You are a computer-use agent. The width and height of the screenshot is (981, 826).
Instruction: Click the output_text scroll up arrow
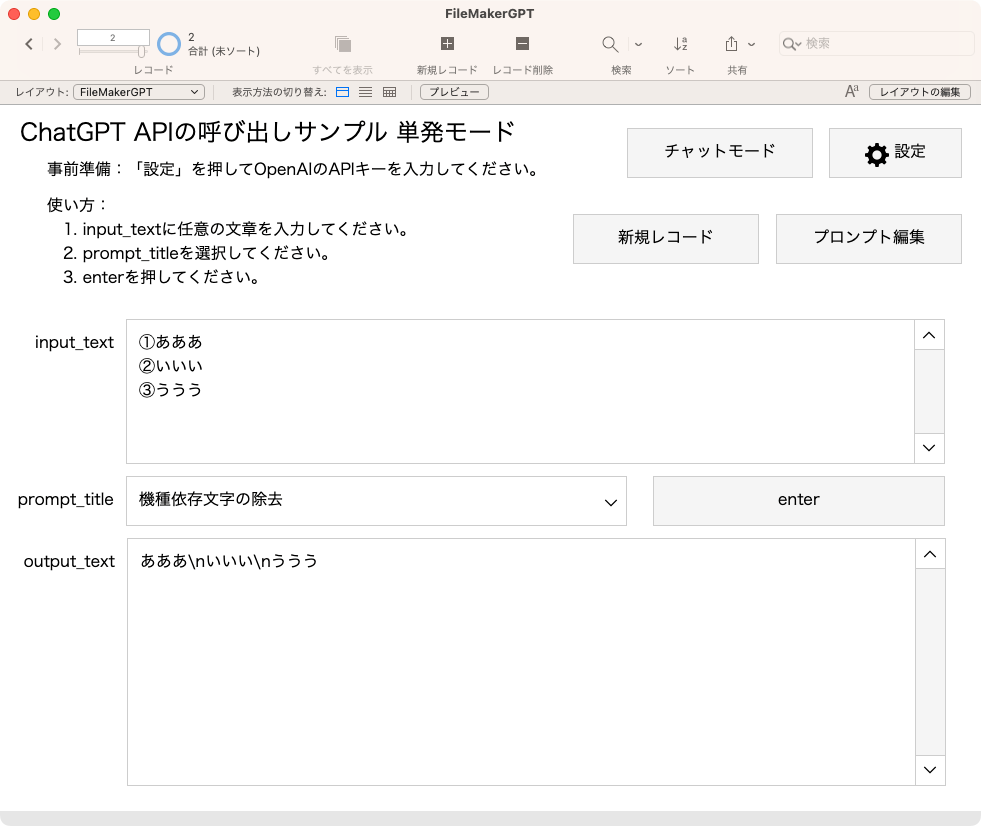930,554
